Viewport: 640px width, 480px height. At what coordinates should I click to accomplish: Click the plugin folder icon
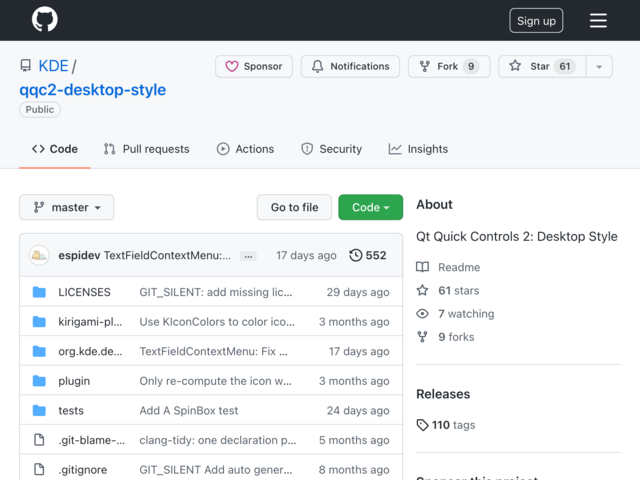[x=39, y=381]
